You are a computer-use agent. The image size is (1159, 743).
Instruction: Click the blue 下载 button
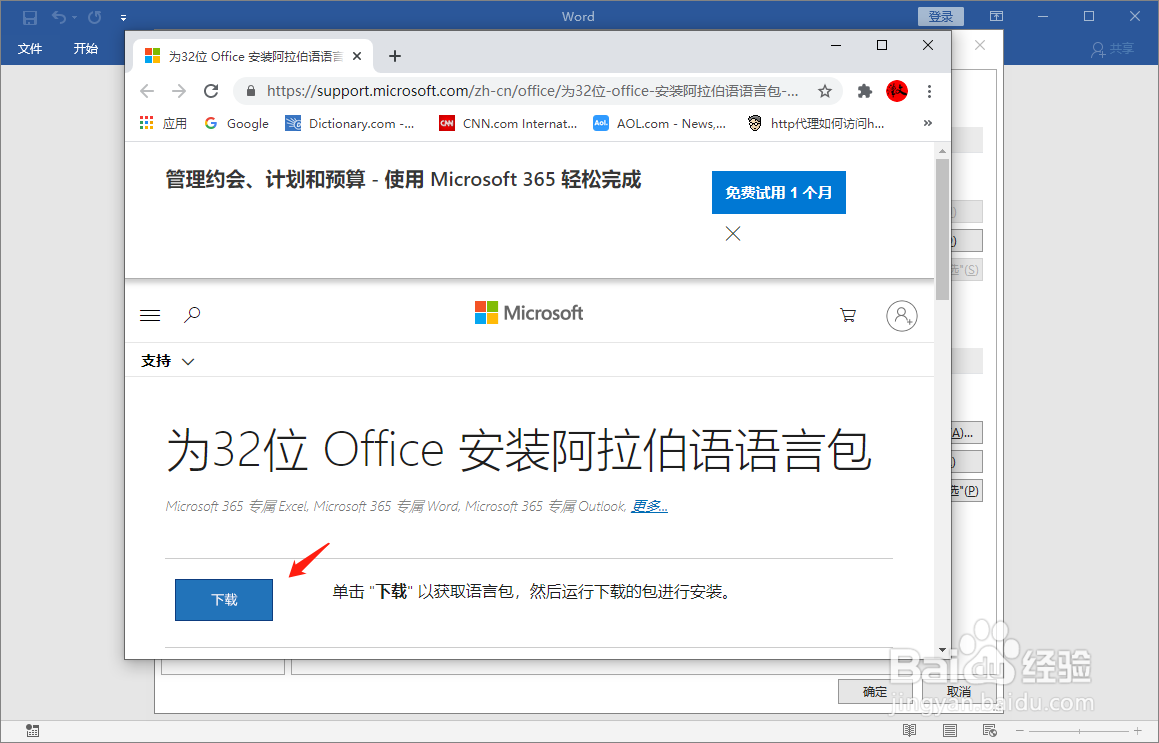tap(224, 600)
